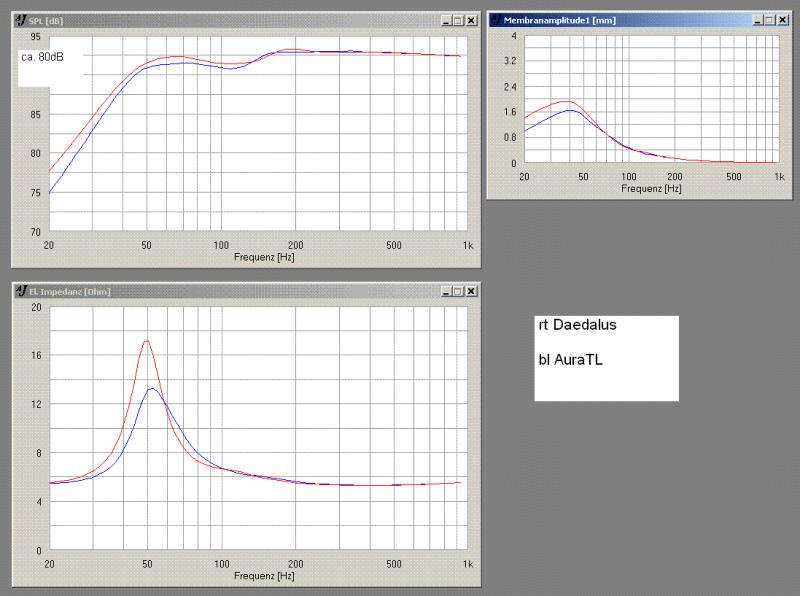This screenshot has width=800, height=596.
Task: Close the Membranamplitude1 [mm] window
Action: pos(784,19)
